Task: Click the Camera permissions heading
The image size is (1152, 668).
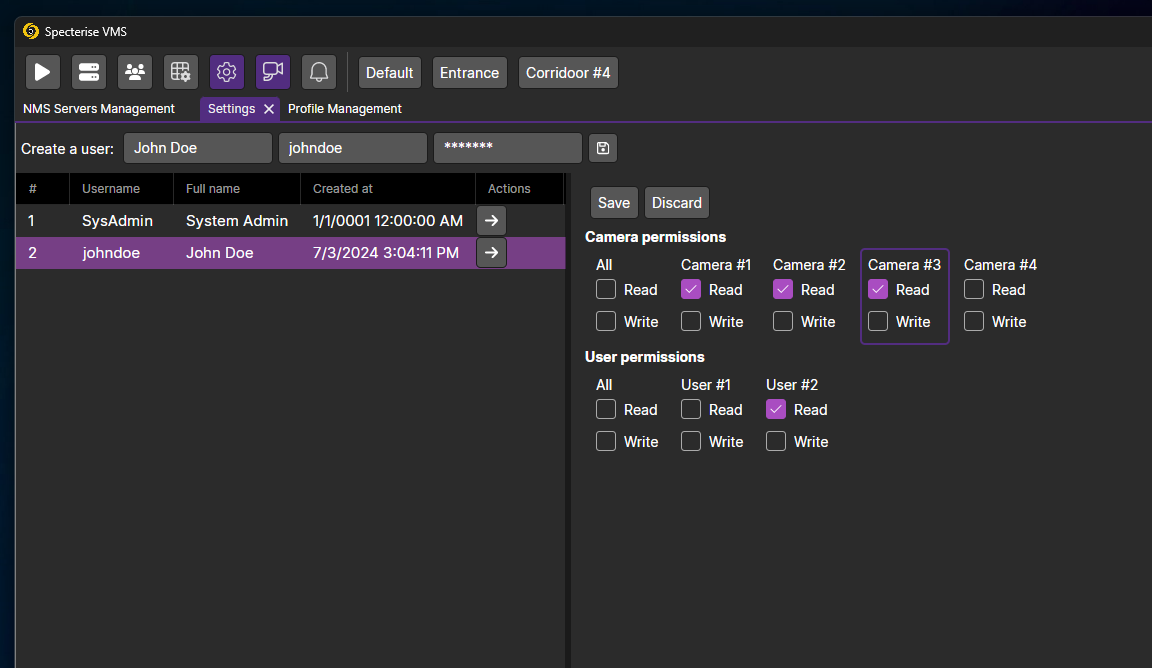Action: coord(655,237)
